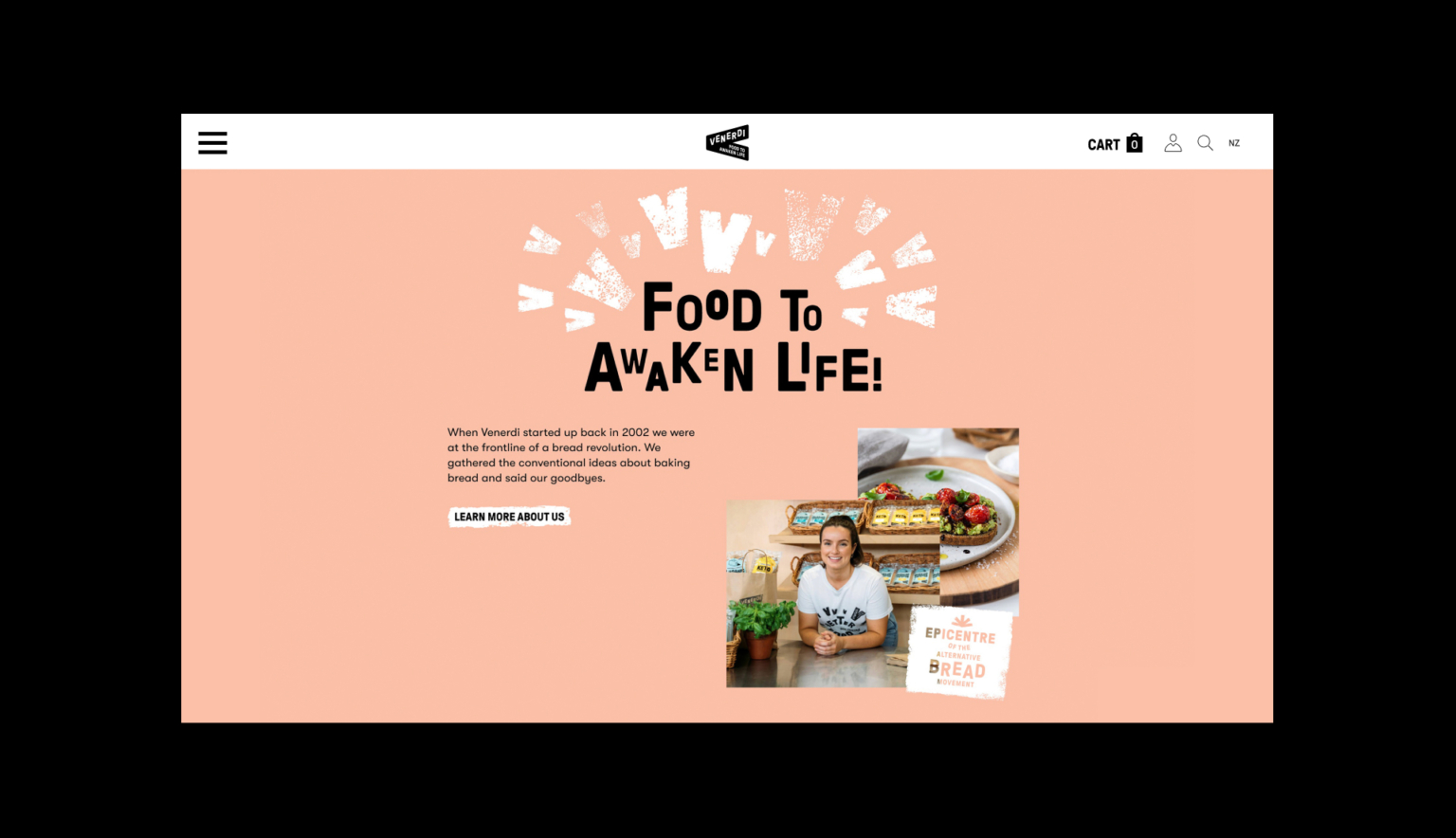
Task: Click the Venerdi logo in header
Action: click(728, 142)
